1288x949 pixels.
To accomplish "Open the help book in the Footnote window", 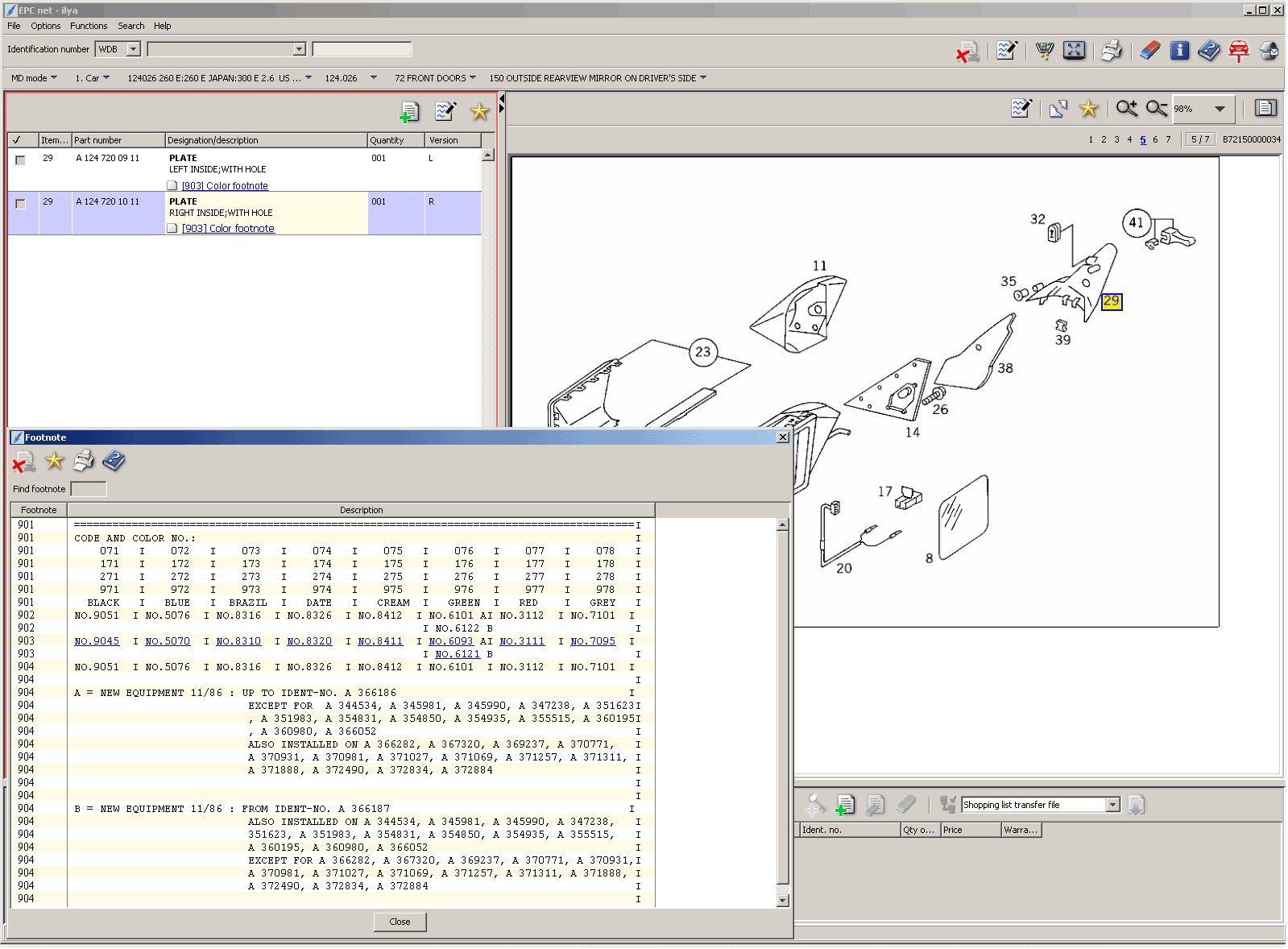I will click(114, 461).
